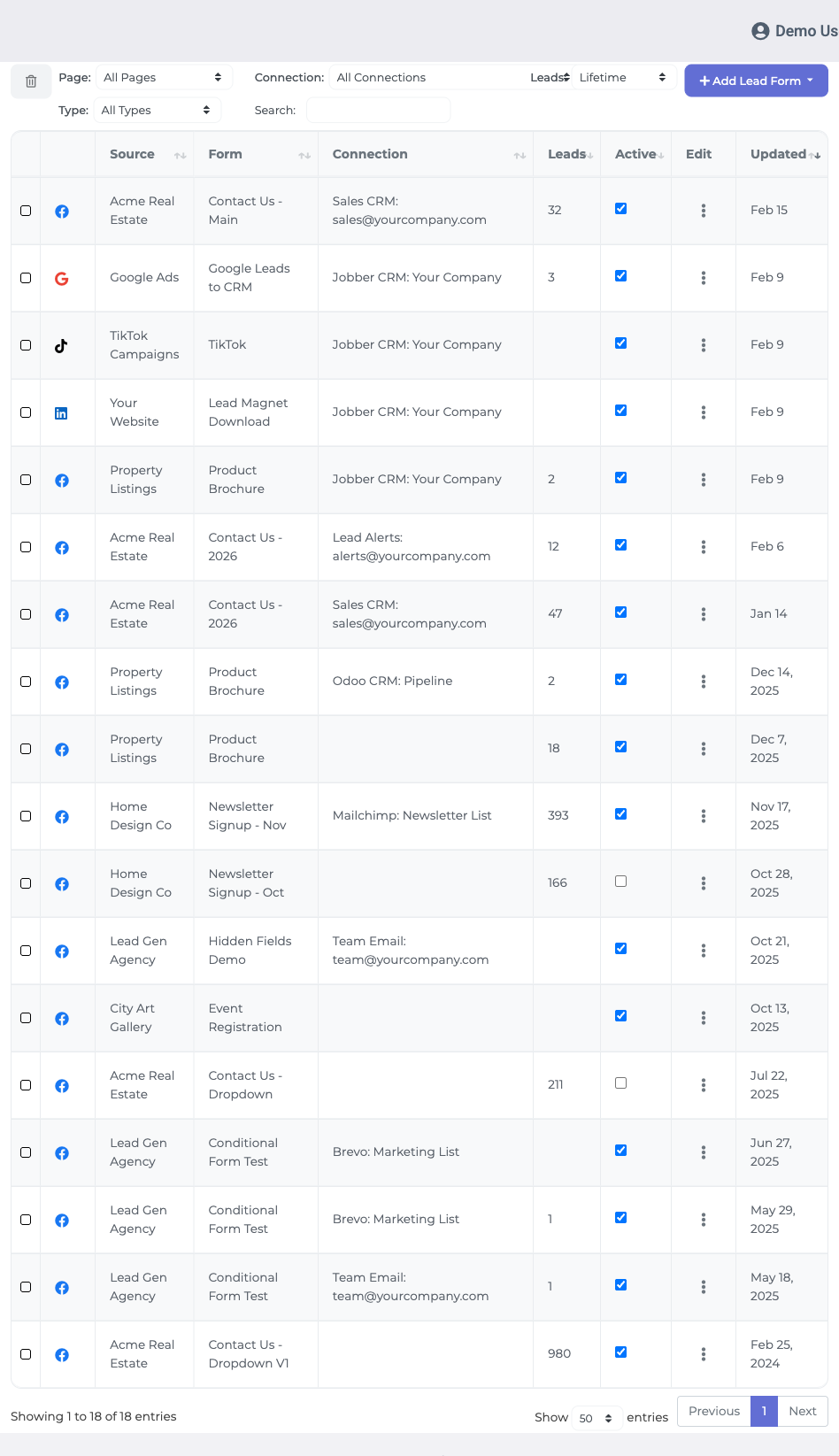Viewport: 839px width, 1456px height.
Task: Click the '393' leads count
Action: (558, 815)
